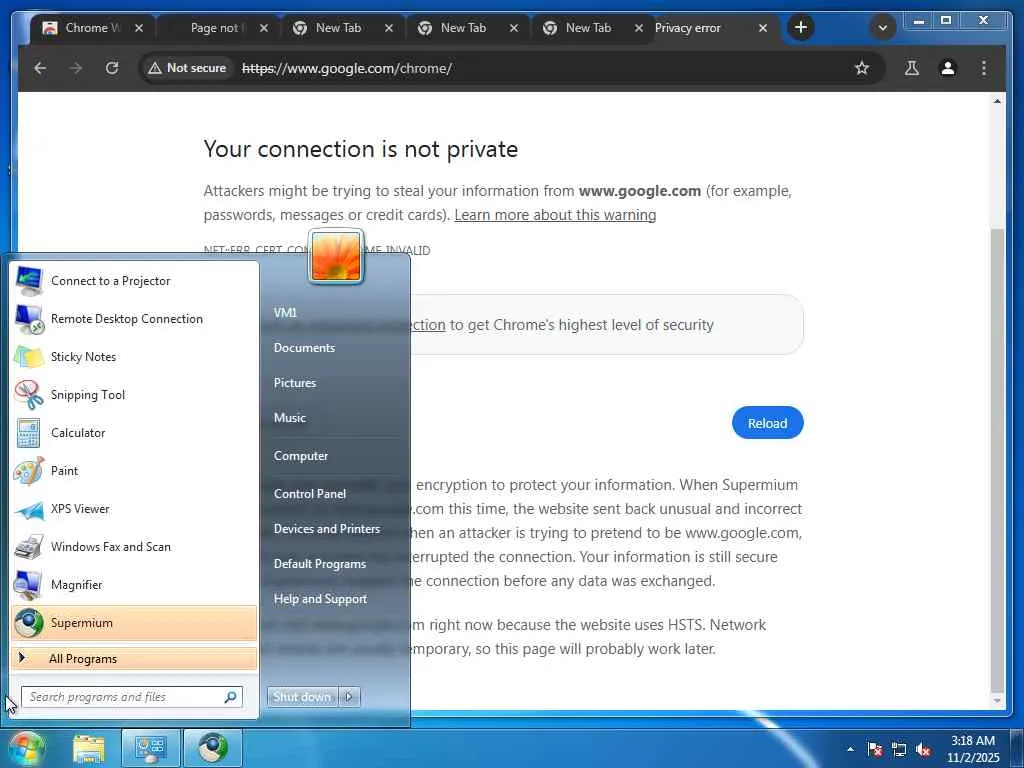Launch Windows Fax and Scan

(x=135, y=547)
